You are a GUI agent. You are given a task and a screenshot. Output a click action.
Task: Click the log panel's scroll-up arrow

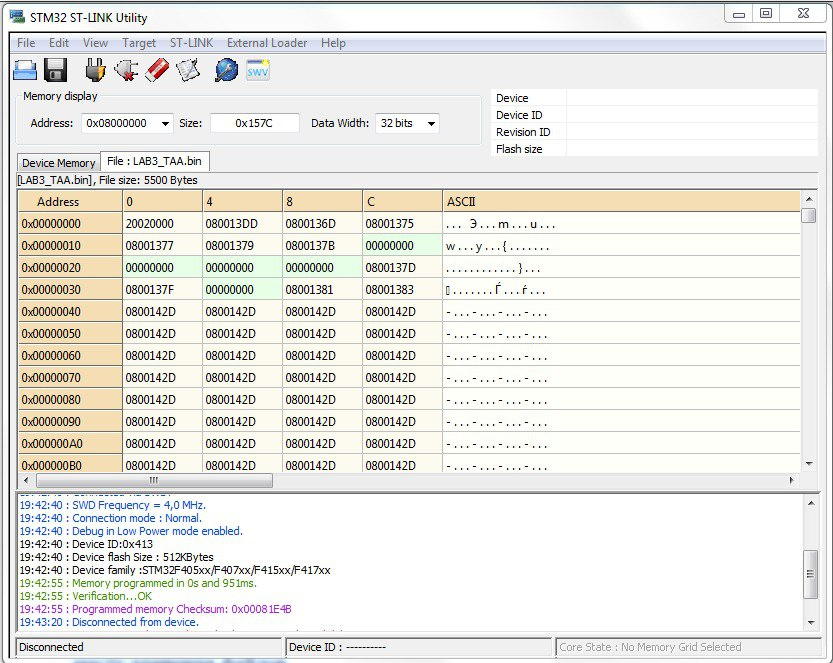click(x=811, y=503)
